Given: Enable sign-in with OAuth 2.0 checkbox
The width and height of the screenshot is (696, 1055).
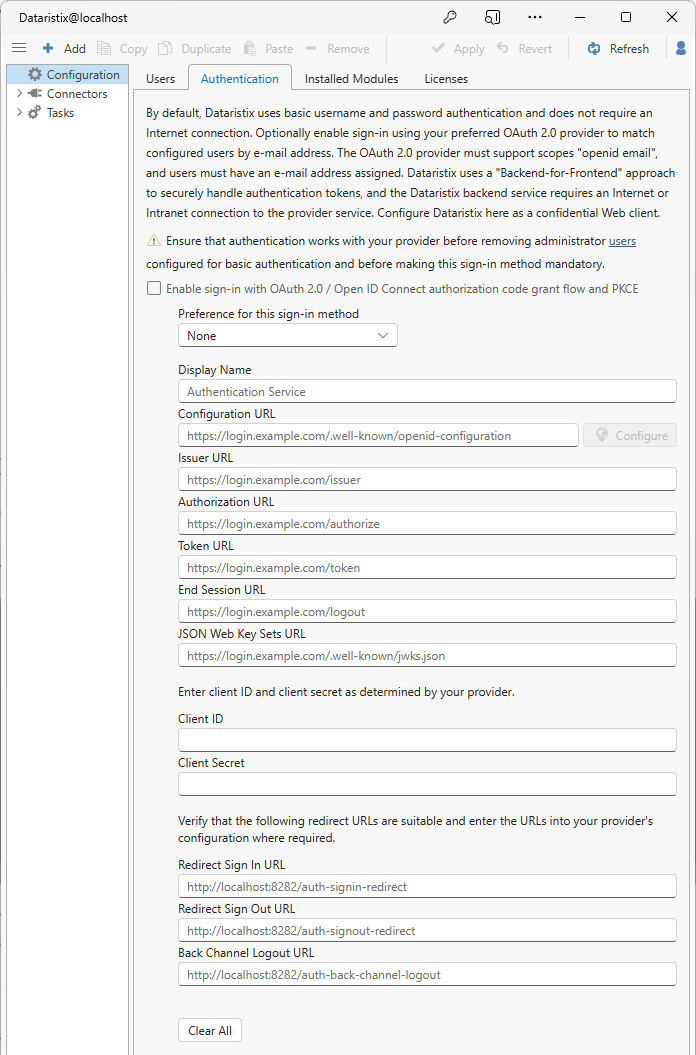Looking at the screenshot, I should coord(153,288).
